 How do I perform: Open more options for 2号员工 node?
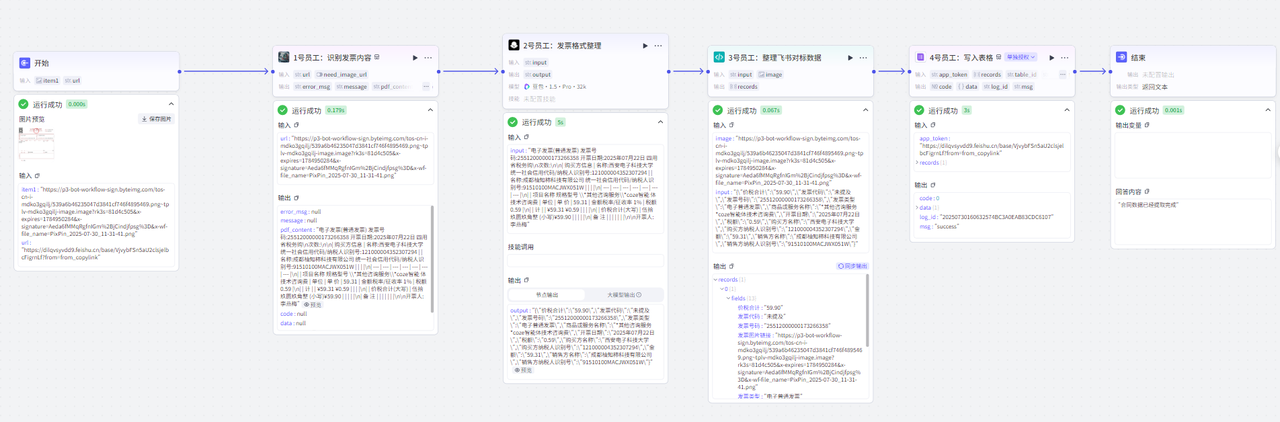click(x=659, y=46)
